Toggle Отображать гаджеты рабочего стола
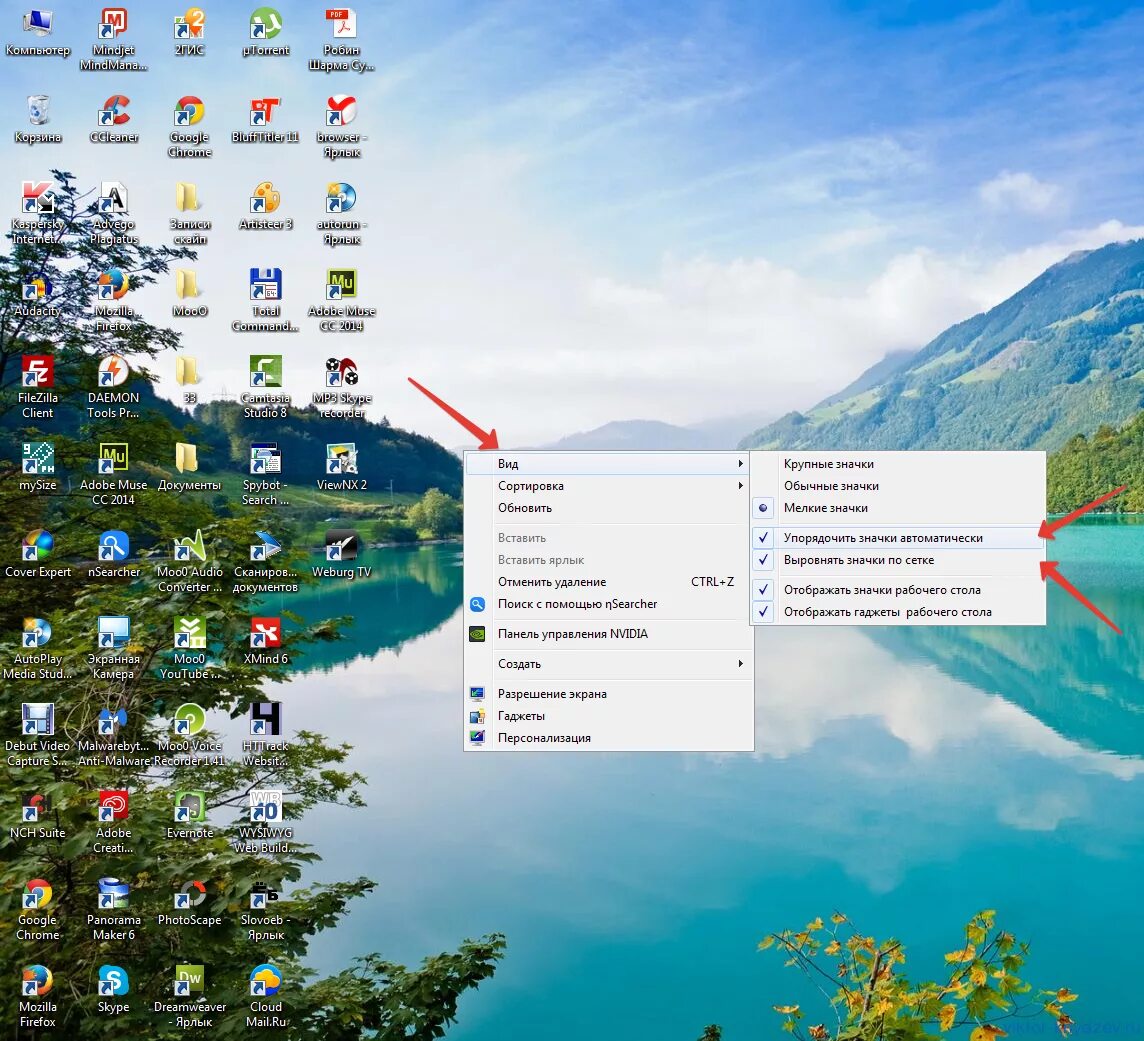1144x1041 pixels. pos(898,612)
